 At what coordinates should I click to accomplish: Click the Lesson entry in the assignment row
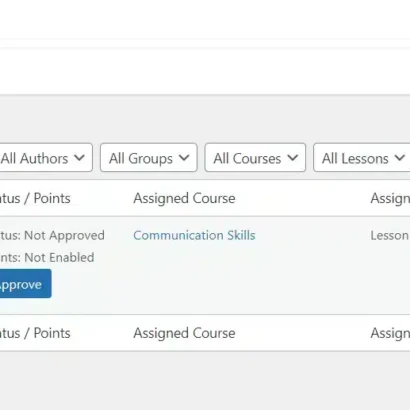coord(390,235)
